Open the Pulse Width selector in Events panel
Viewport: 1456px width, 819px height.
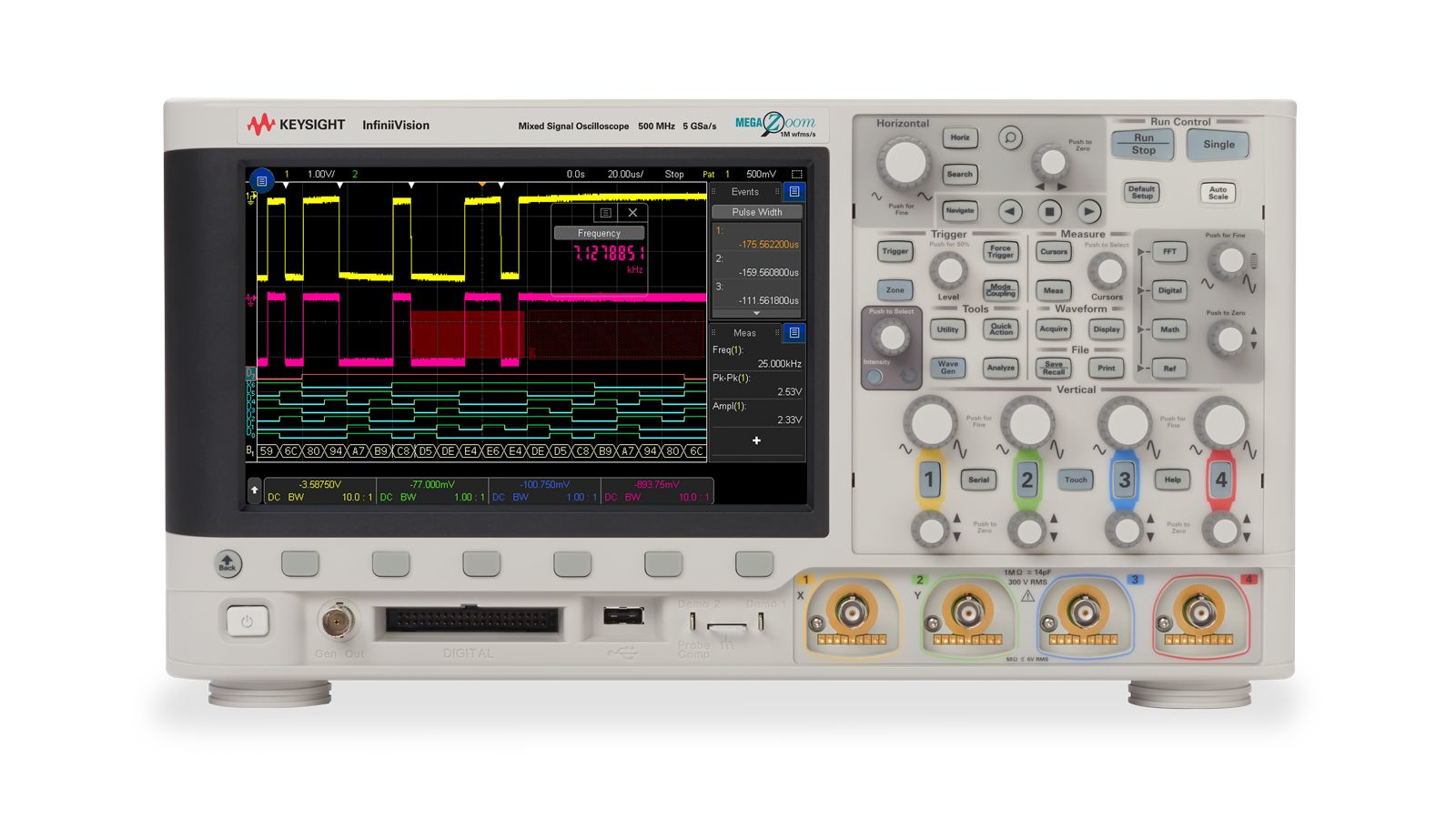point(757,212)
